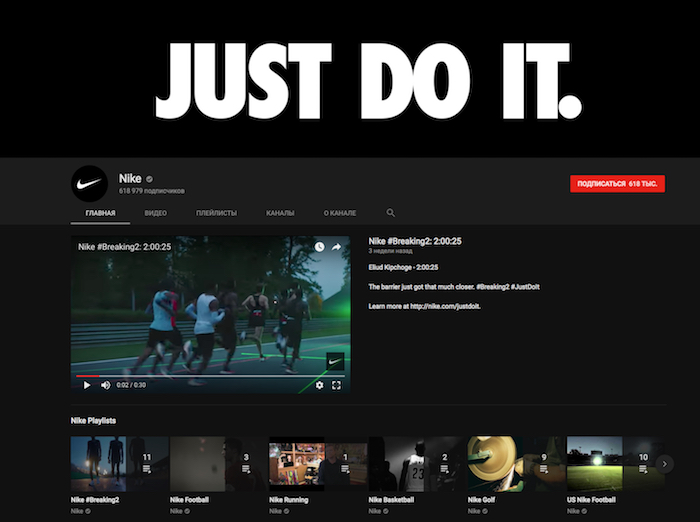
Task: Click the US Nike Football playlist title
Action: coord(592,500)
